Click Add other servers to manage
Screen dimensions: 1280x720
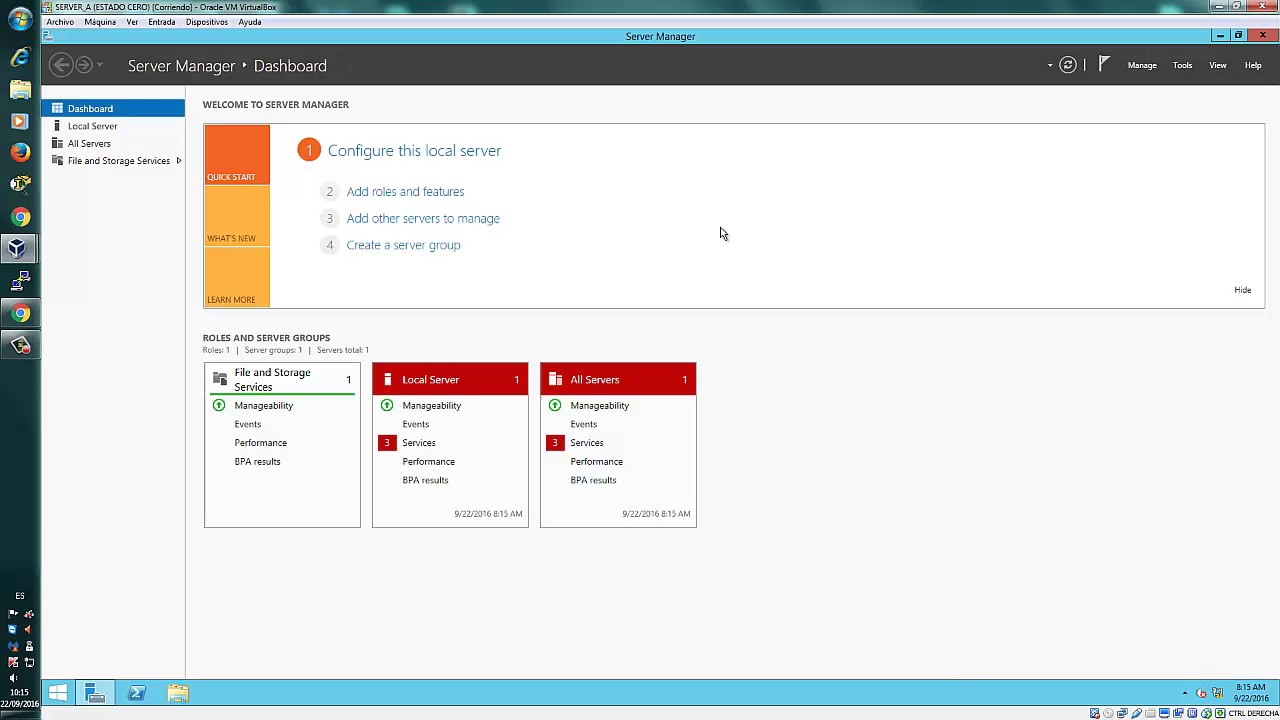[423, 218]
